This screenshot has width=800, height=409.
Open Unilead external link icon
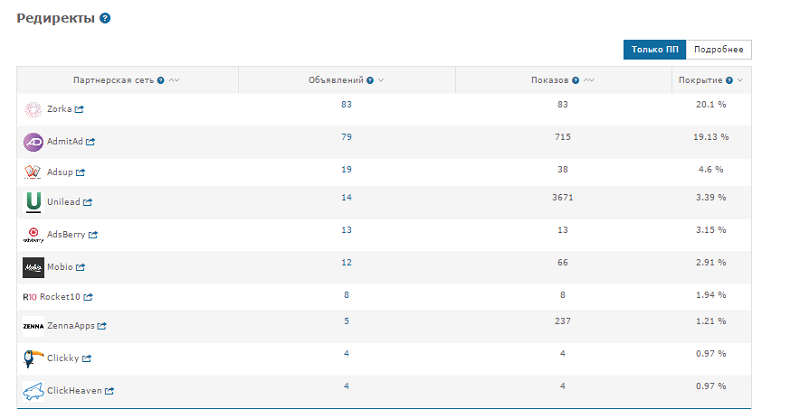click(x=88, y=202)
